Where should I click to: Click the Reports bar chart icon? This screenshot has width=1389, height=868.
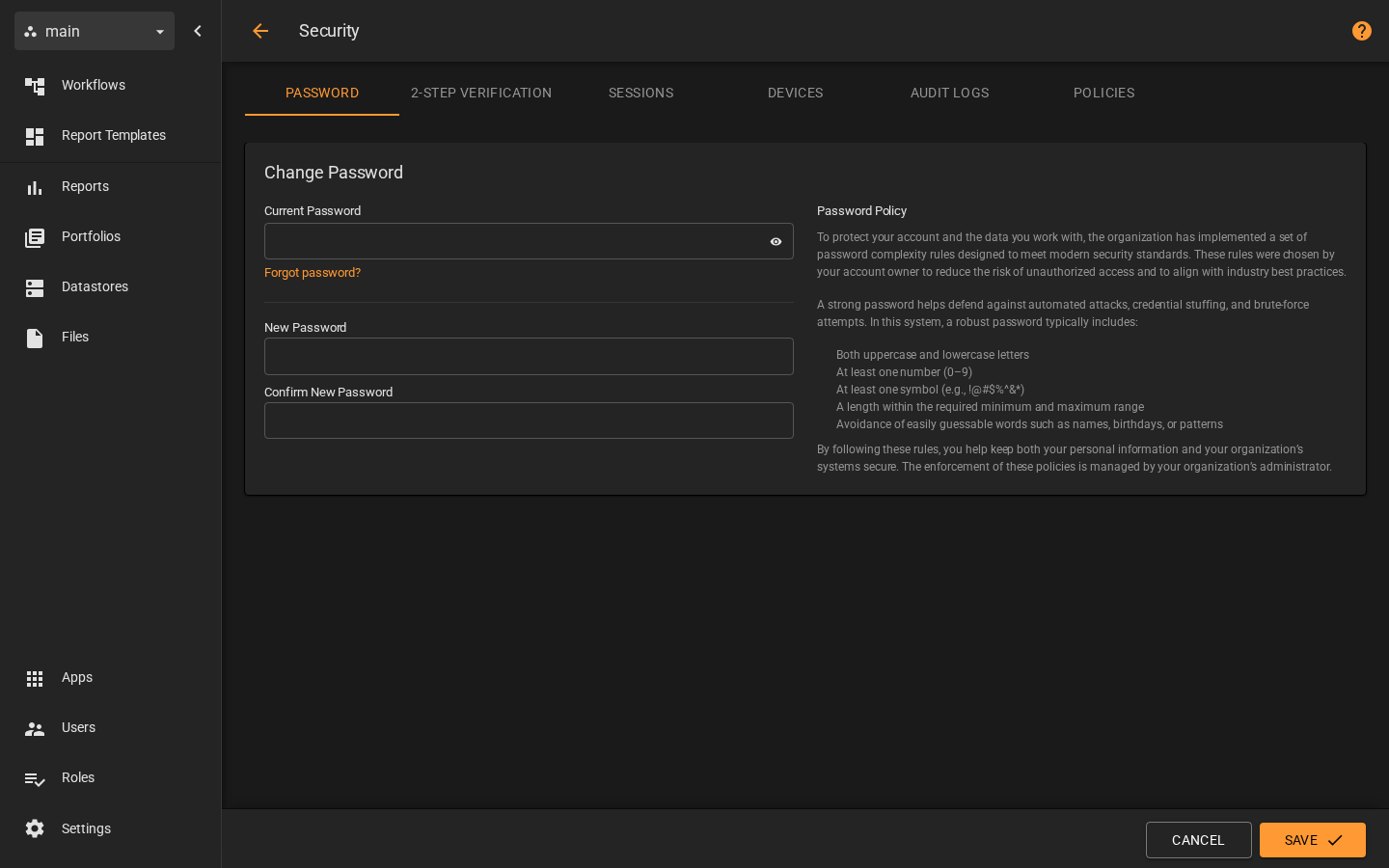(x=35, y=187)
